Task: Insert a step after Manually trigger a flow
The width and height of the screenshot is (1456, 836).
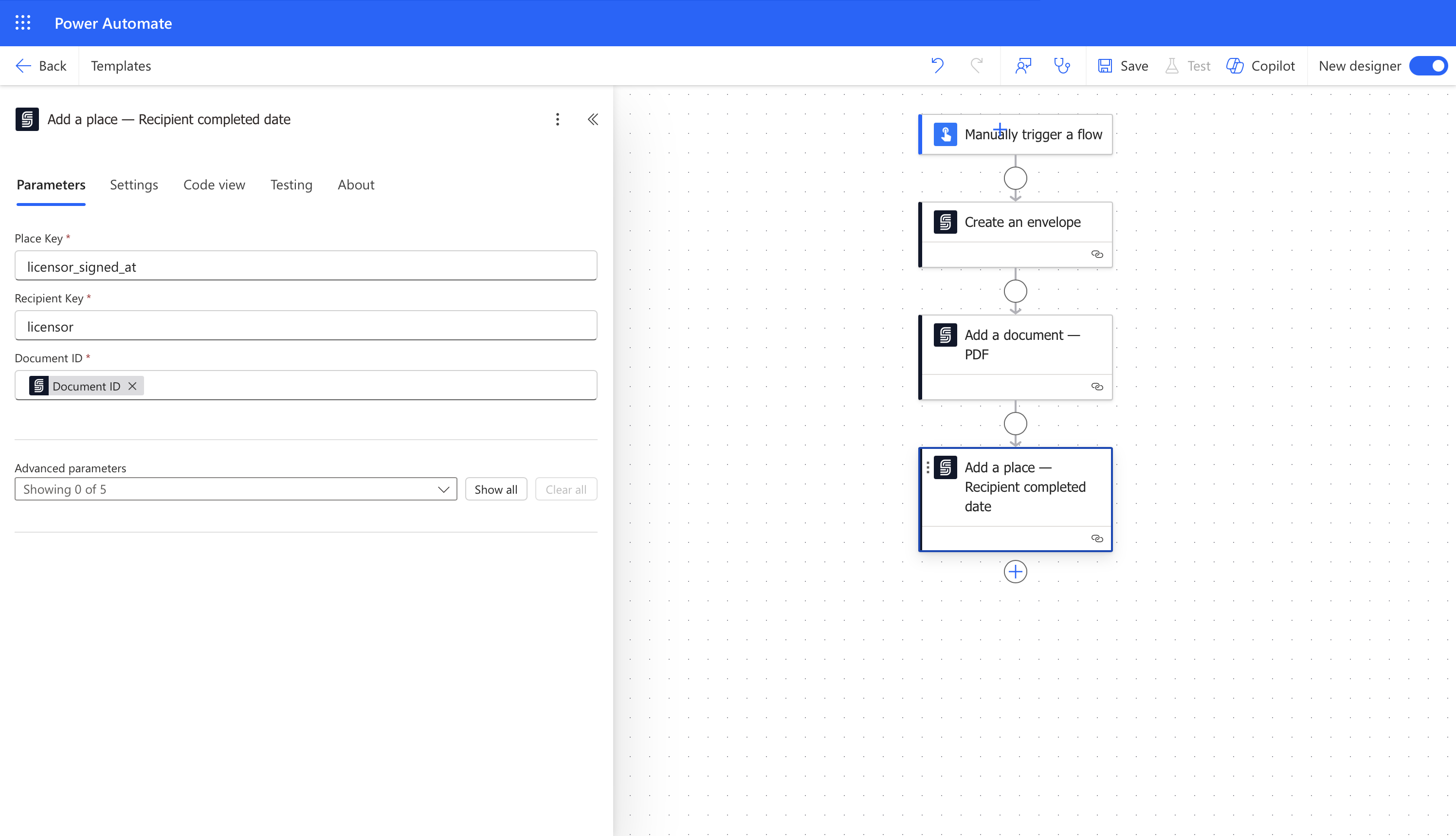Action: 1016,178
